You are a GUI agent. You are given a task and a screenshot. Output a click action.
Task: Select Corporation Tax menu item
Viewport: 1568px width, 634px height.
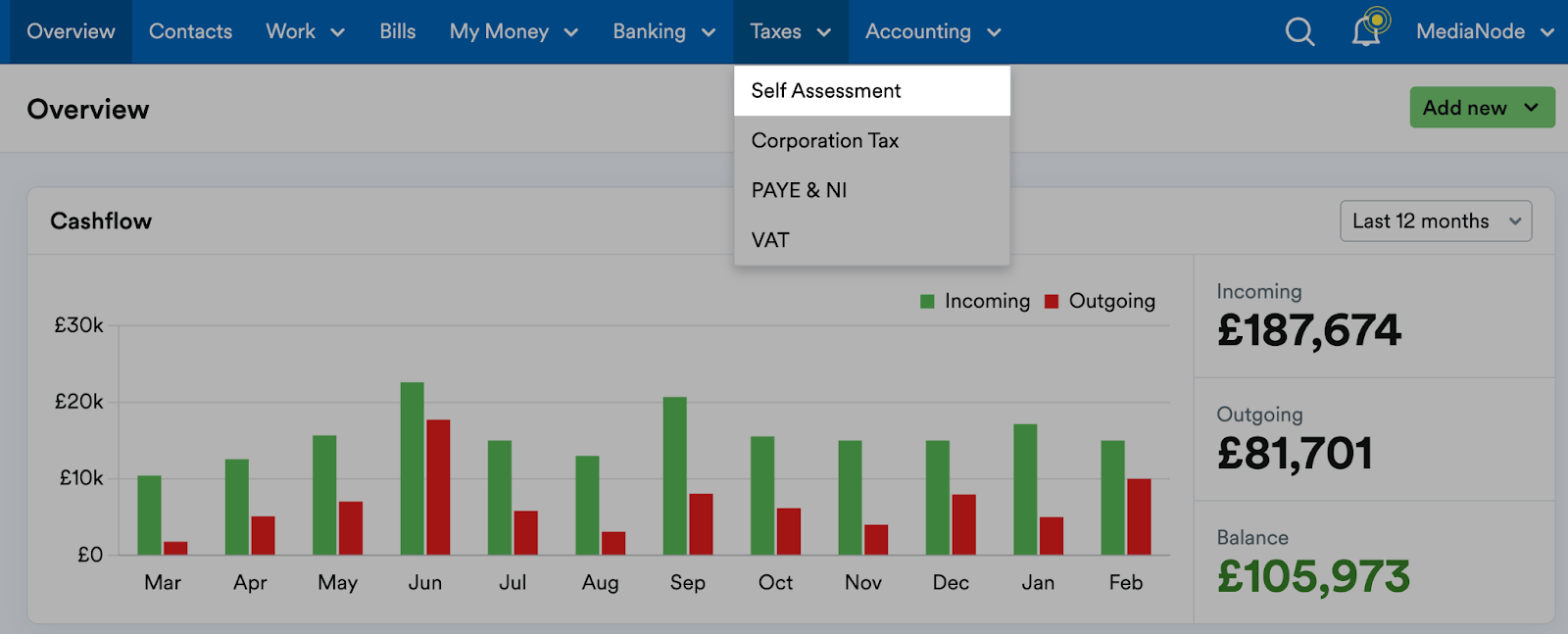871,141
